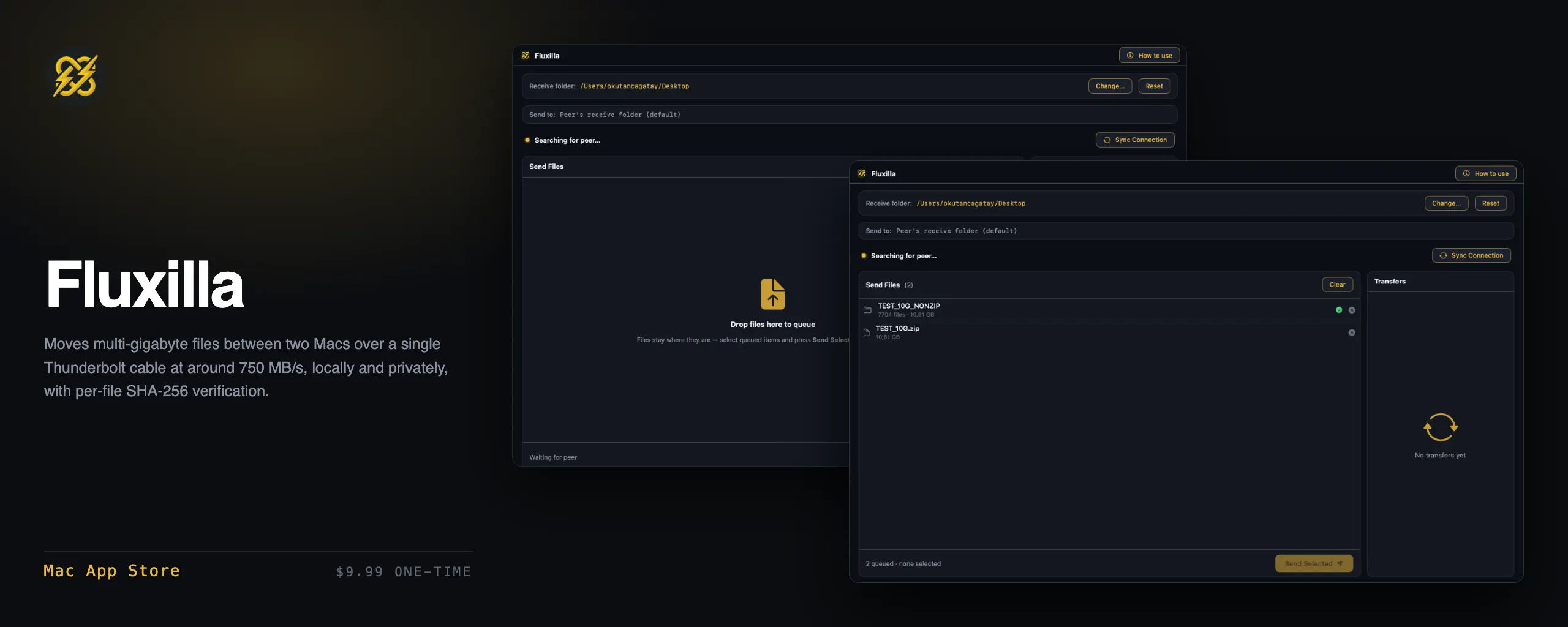1568x627 pixels.
Task: Click the Send Files (2) header in front window
Action: [x=889, y=285]
